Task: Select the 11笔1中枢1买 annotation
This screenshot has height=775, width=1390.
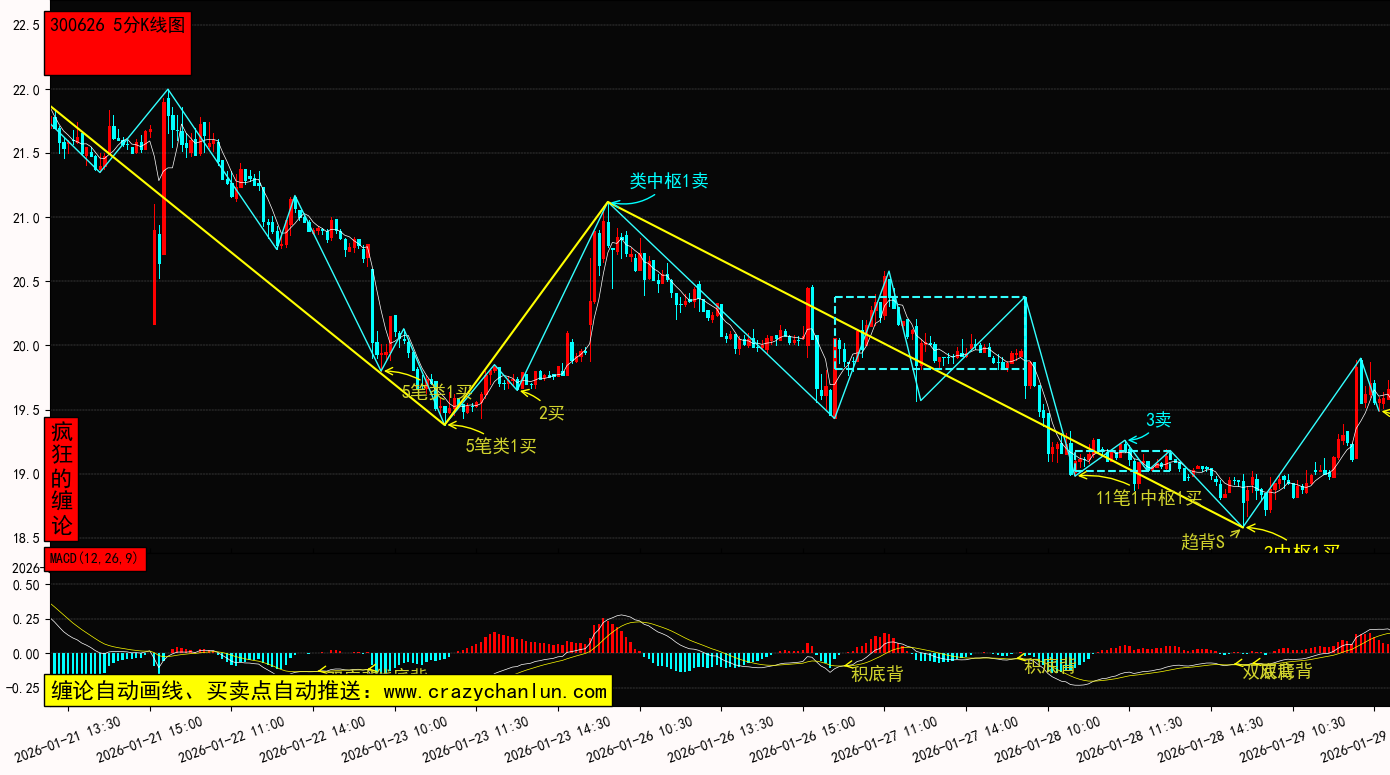Action: [1148, 497]
